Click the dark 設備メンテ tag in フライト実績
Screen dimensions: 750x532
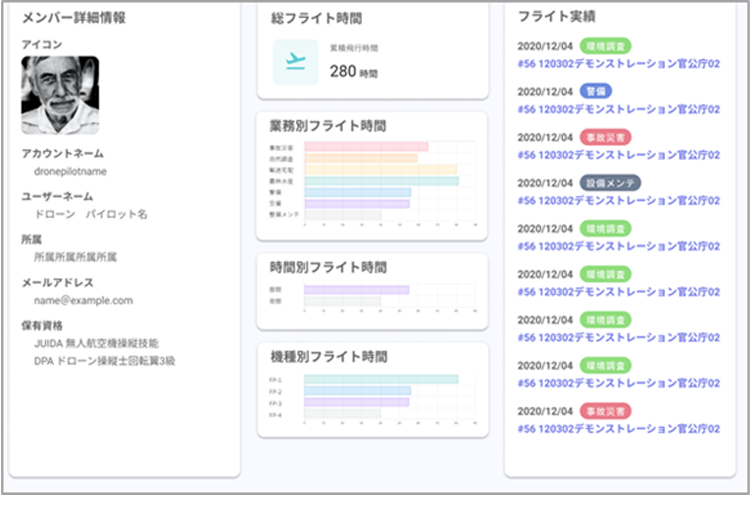pyautogui.click(x=610, y=183)
